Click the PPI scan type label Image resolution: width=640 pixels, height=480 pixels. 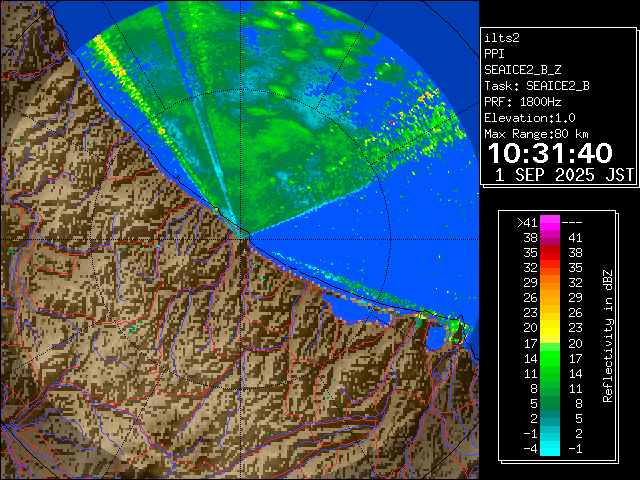(495, 54)
